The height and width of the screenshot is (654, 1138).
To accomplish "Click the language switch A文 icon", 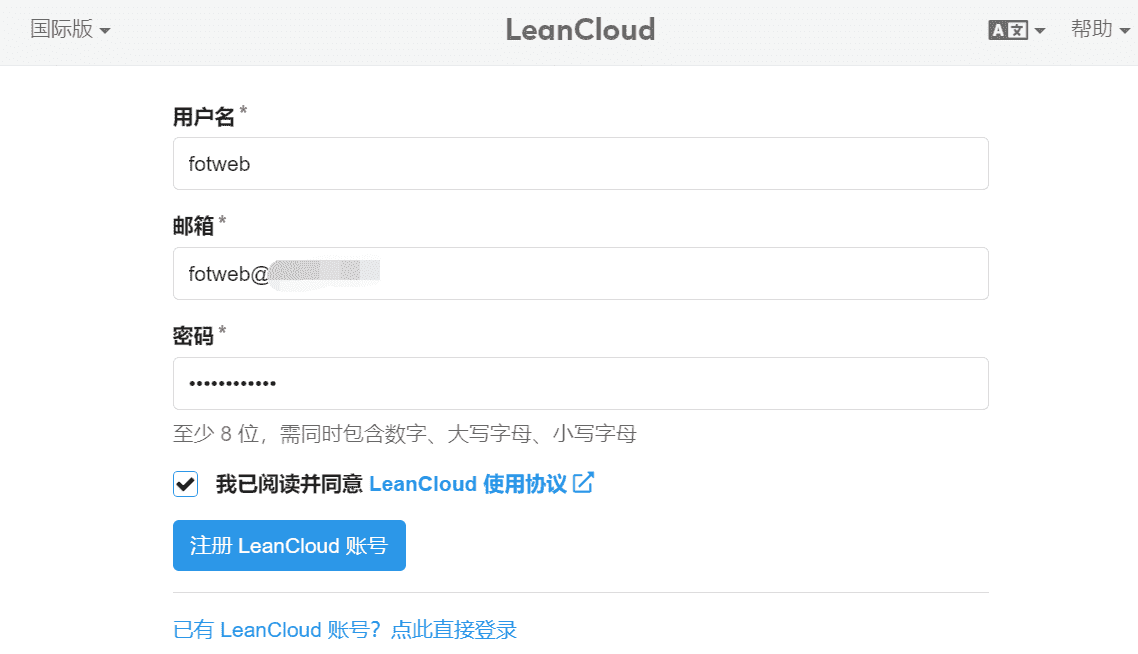I will click(x=1007, y=30).
